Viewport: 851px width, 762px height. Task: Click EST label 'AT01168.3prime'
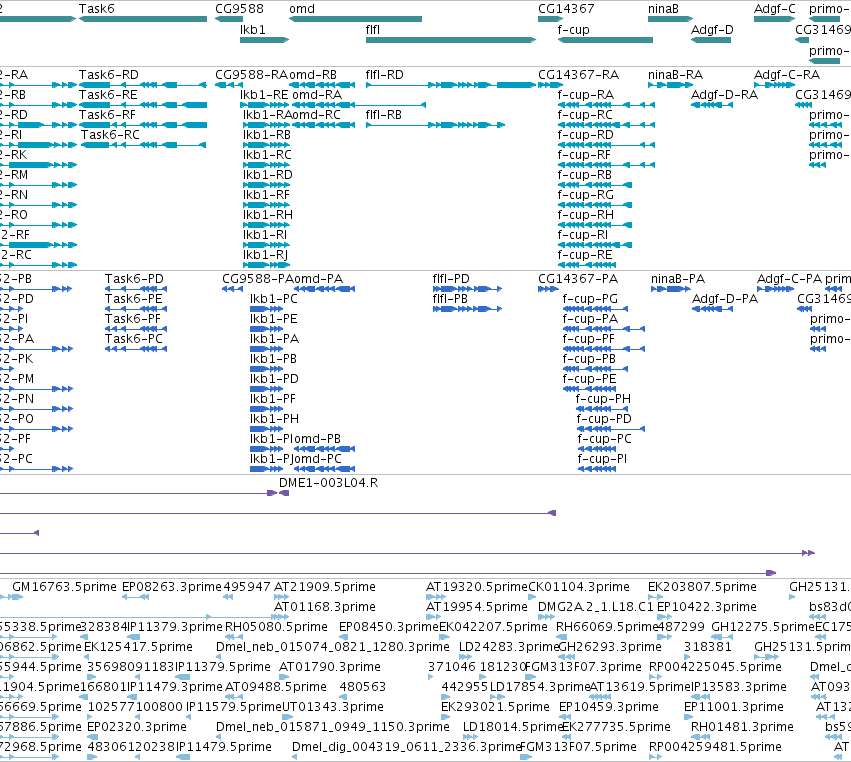325,606
